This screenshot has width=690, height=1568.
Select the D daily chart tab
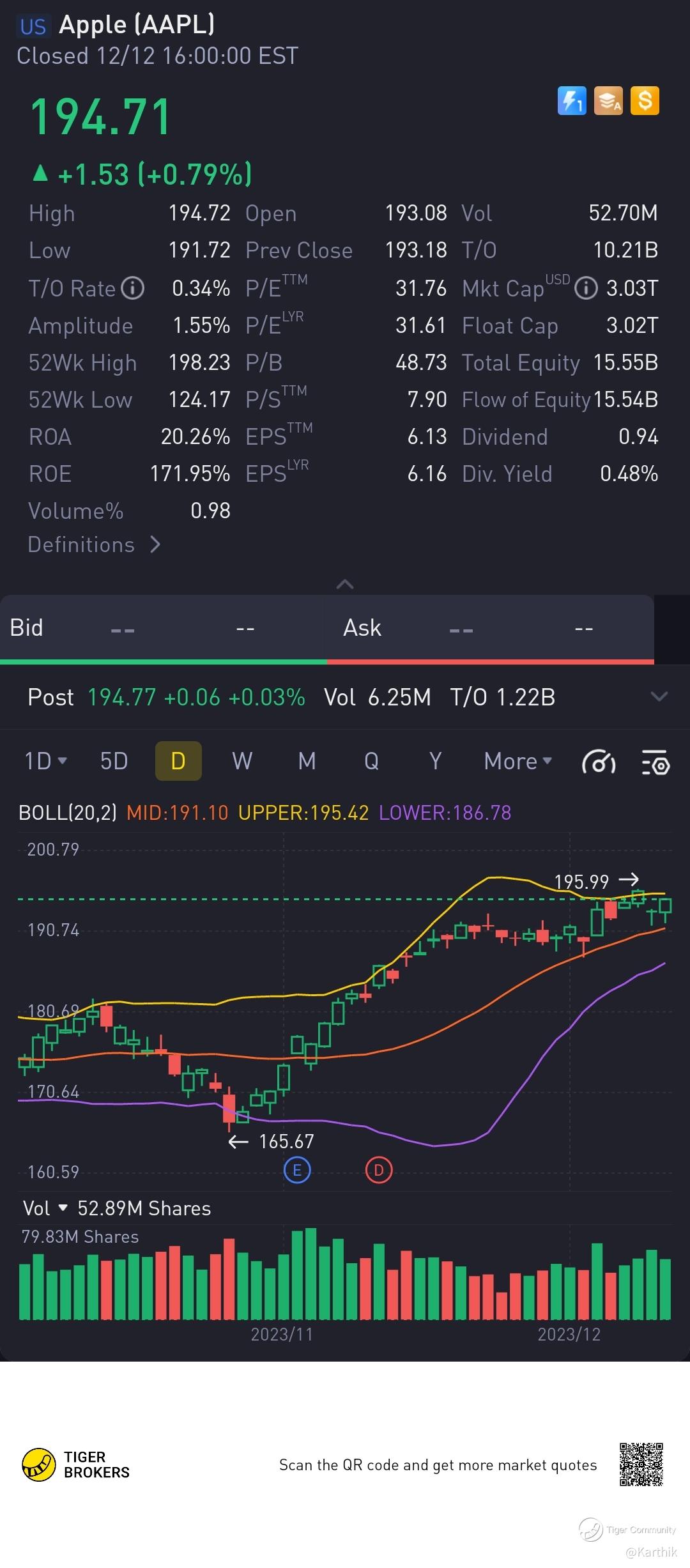click(178, 761)
